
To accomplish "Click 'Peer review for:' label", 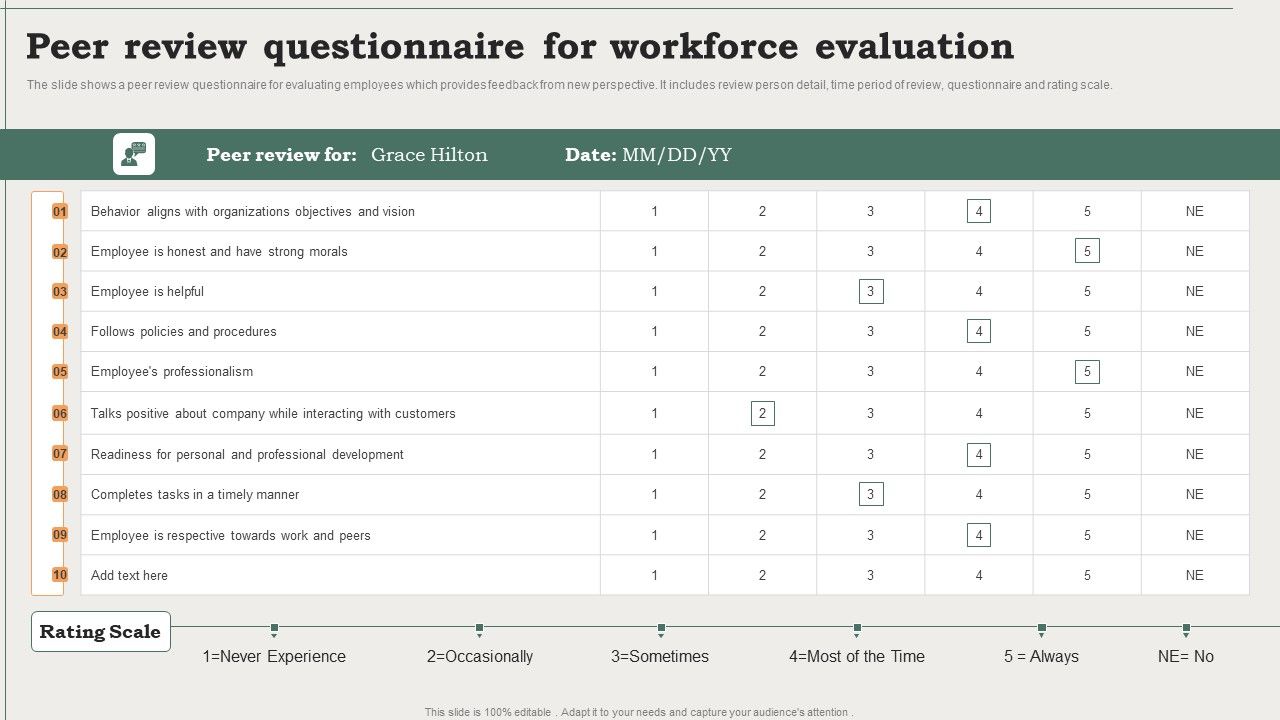I will (281, 155).
